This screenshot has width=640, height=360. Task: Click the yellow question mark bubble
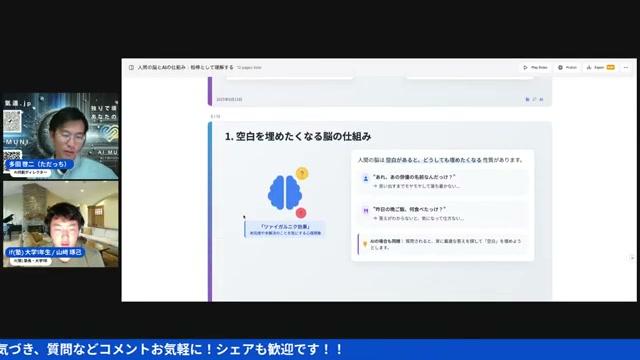[x=302, y=173]
